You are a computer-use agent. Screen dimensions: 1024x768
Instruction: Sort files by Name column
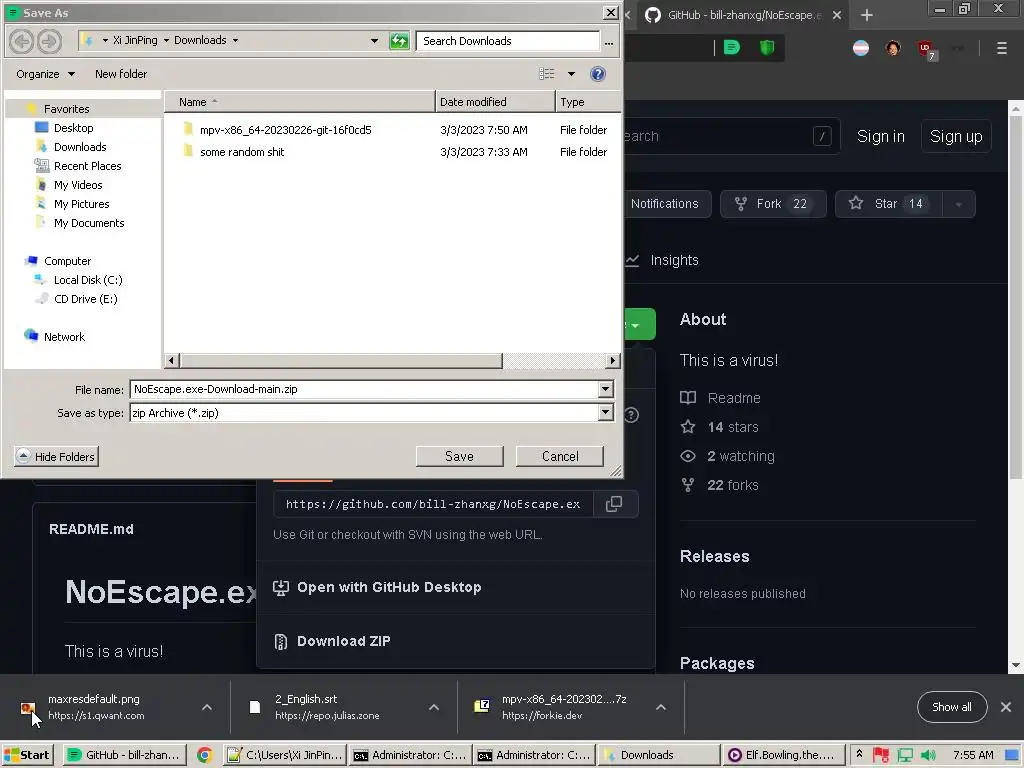[299, 102]
